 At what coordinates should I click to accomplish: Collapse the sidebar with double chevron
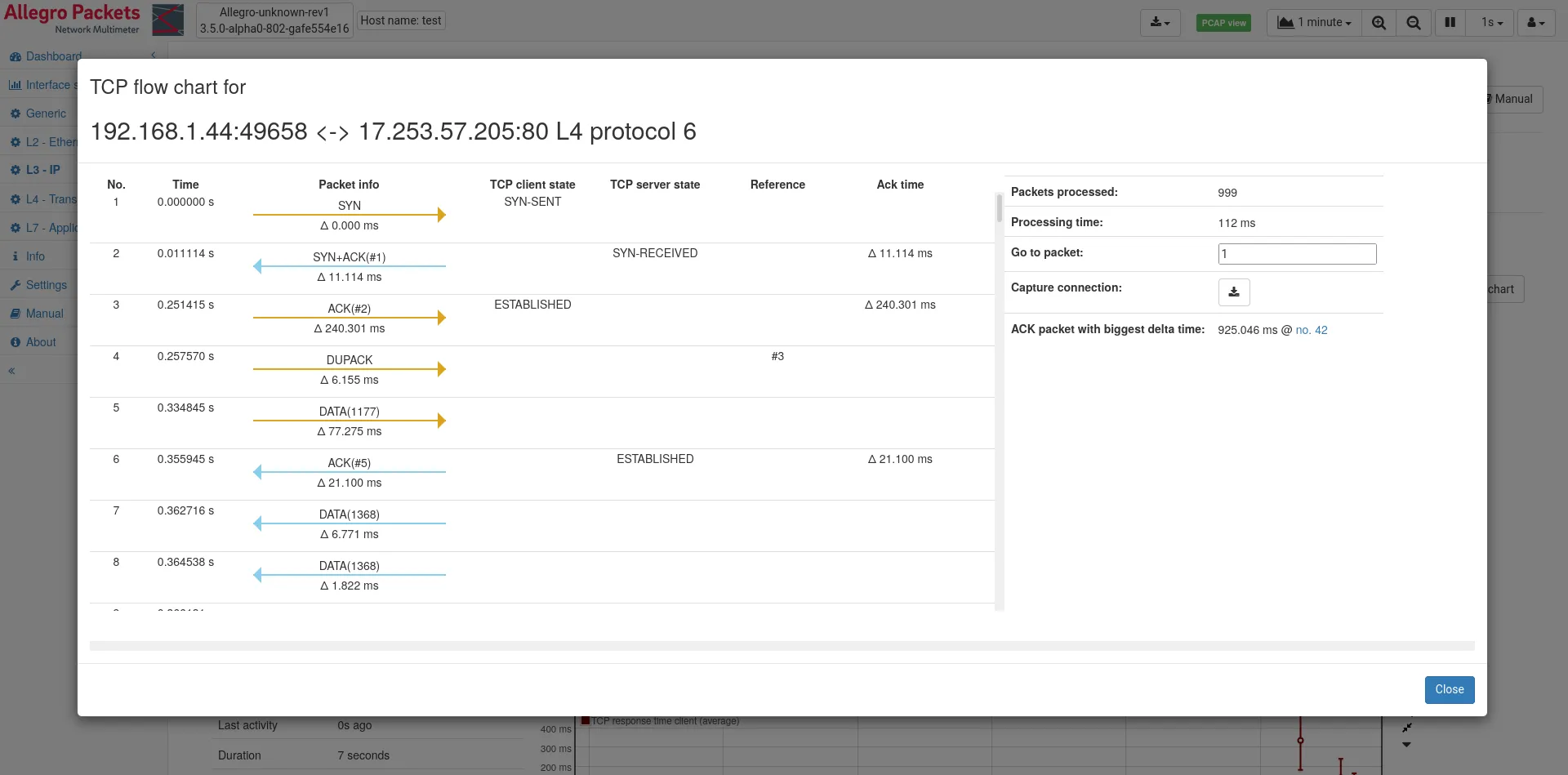pos(11,371)
